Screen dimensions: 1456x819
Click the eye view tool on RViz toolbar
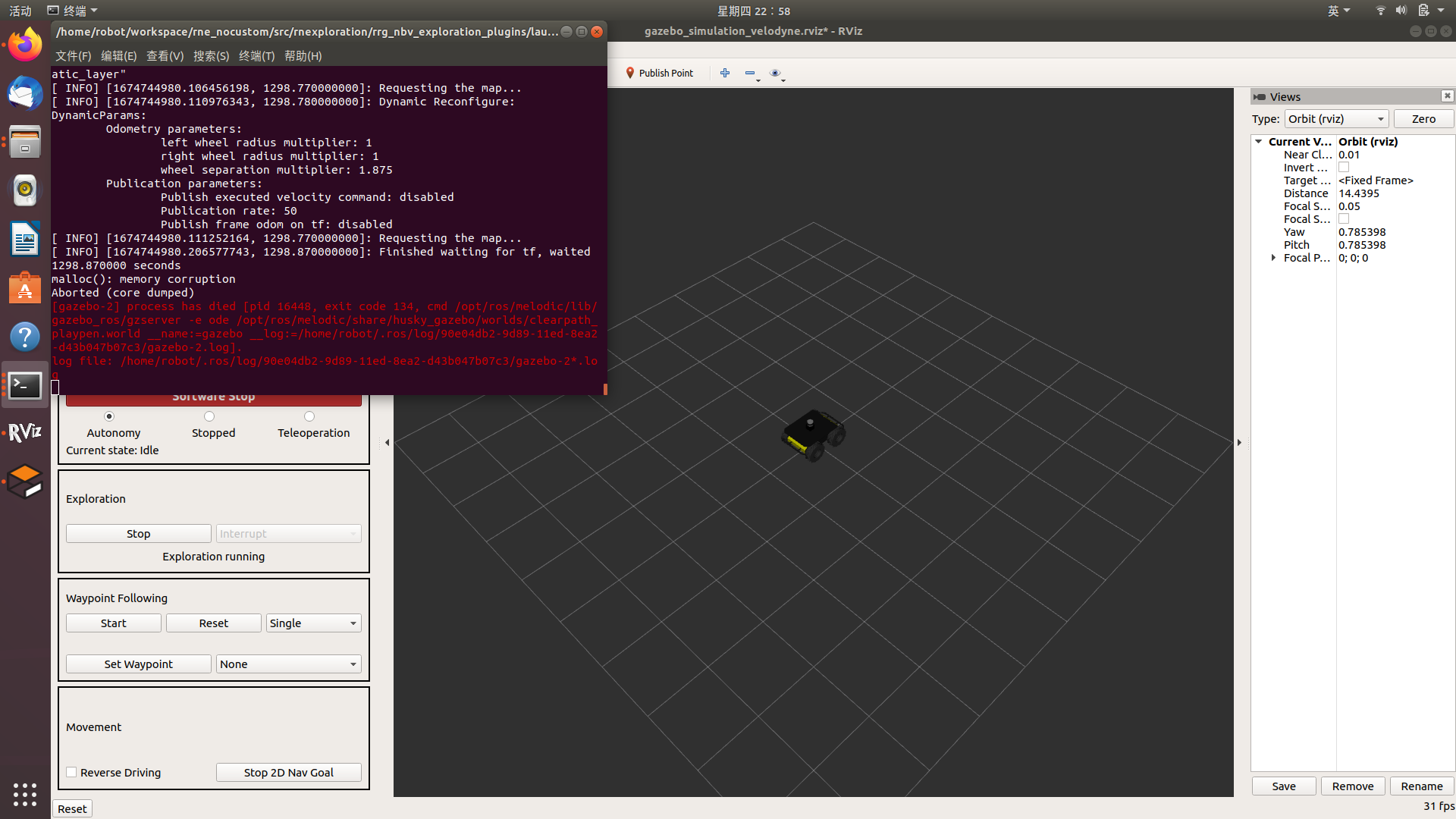(774, 73)
